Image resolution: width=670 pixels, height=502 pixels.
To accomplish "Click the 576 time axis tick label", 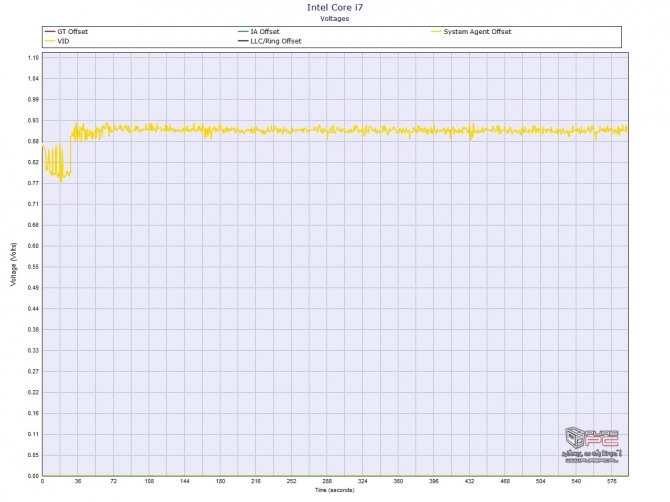I will [611, 481].
